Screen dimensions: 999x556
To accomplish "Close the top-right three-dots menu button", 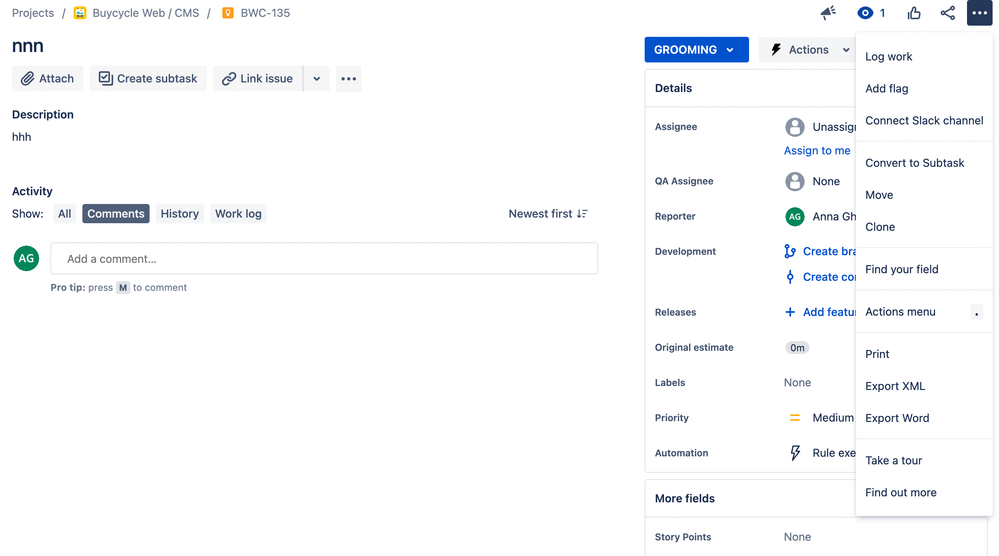I will click(x=979, y=13).
